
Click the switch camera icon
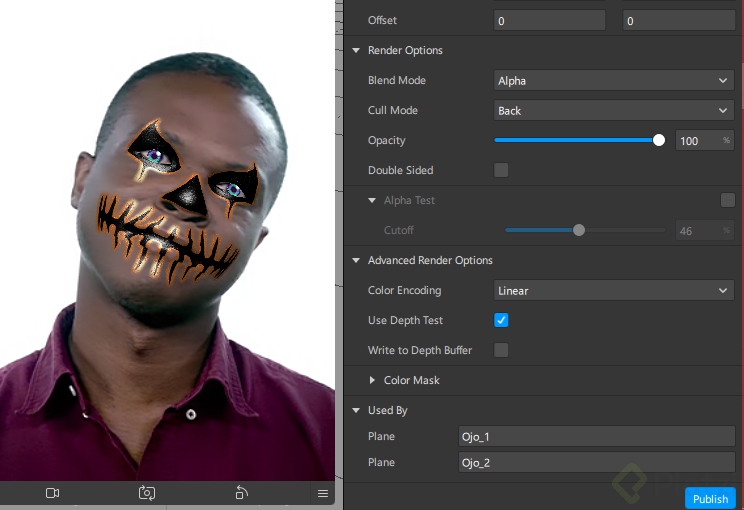point(147,493)
